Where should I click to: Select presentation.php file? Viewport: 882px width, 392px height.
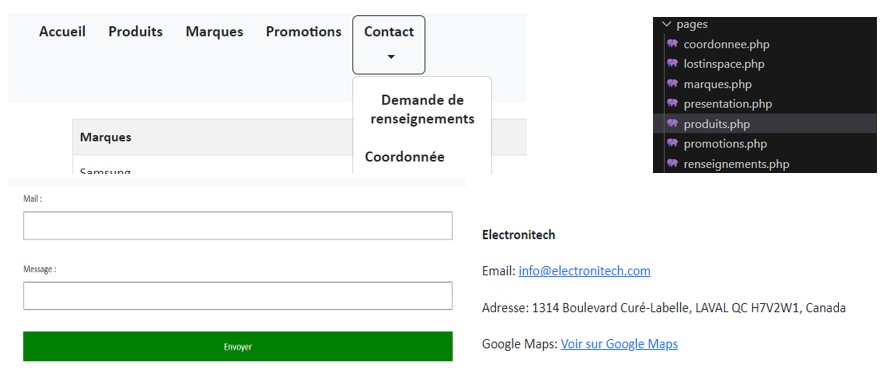point(728,104)
